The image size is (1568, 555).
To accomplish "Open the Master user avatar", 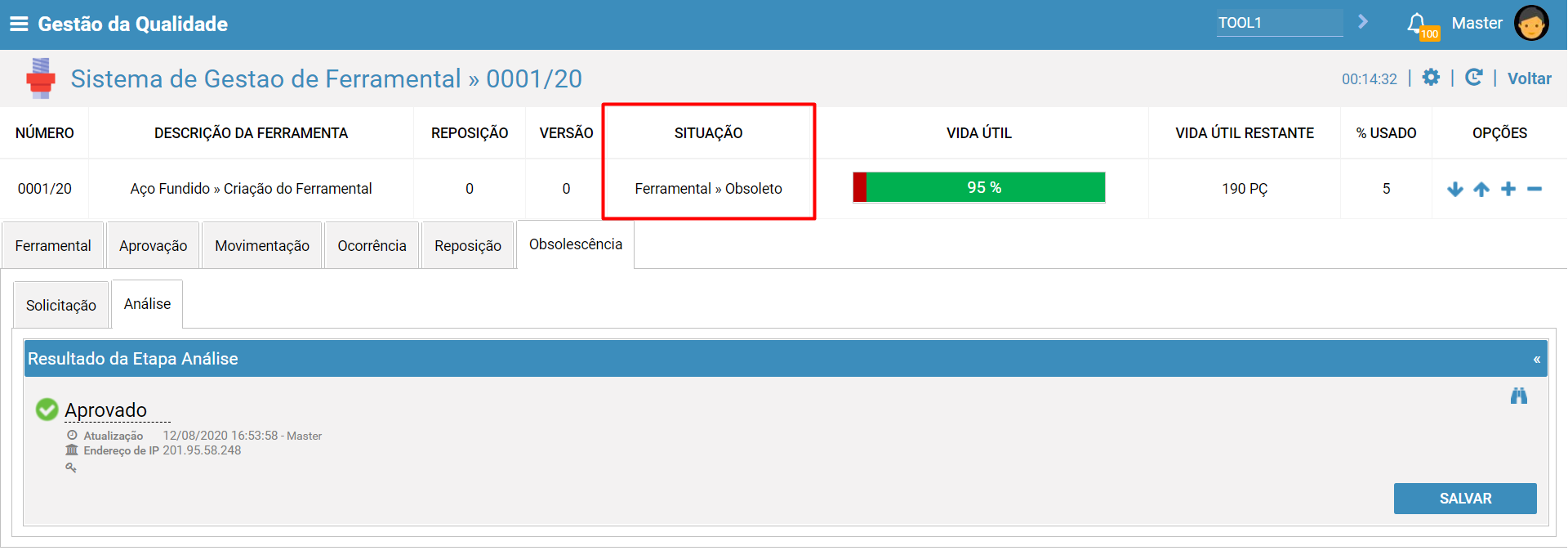I will [x=1531, y=23].
